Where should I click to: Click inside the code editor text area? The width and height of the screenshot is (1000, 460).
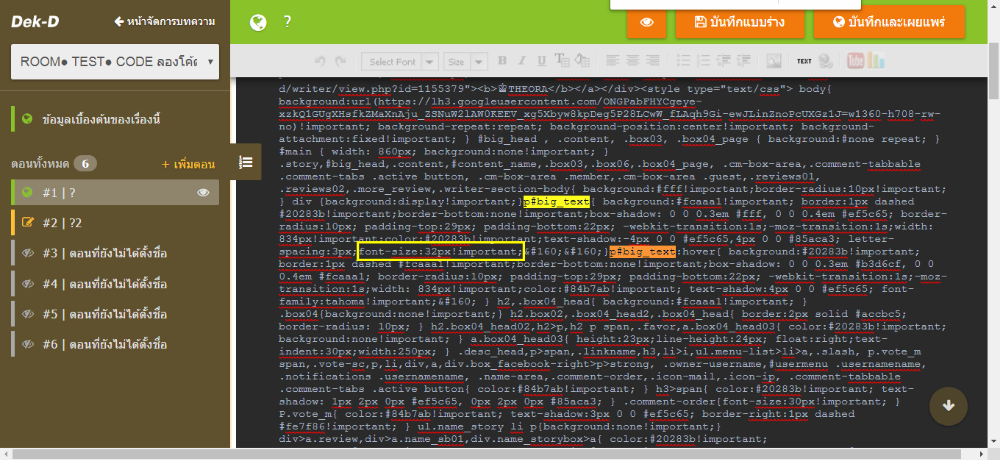tap(612, 262)
